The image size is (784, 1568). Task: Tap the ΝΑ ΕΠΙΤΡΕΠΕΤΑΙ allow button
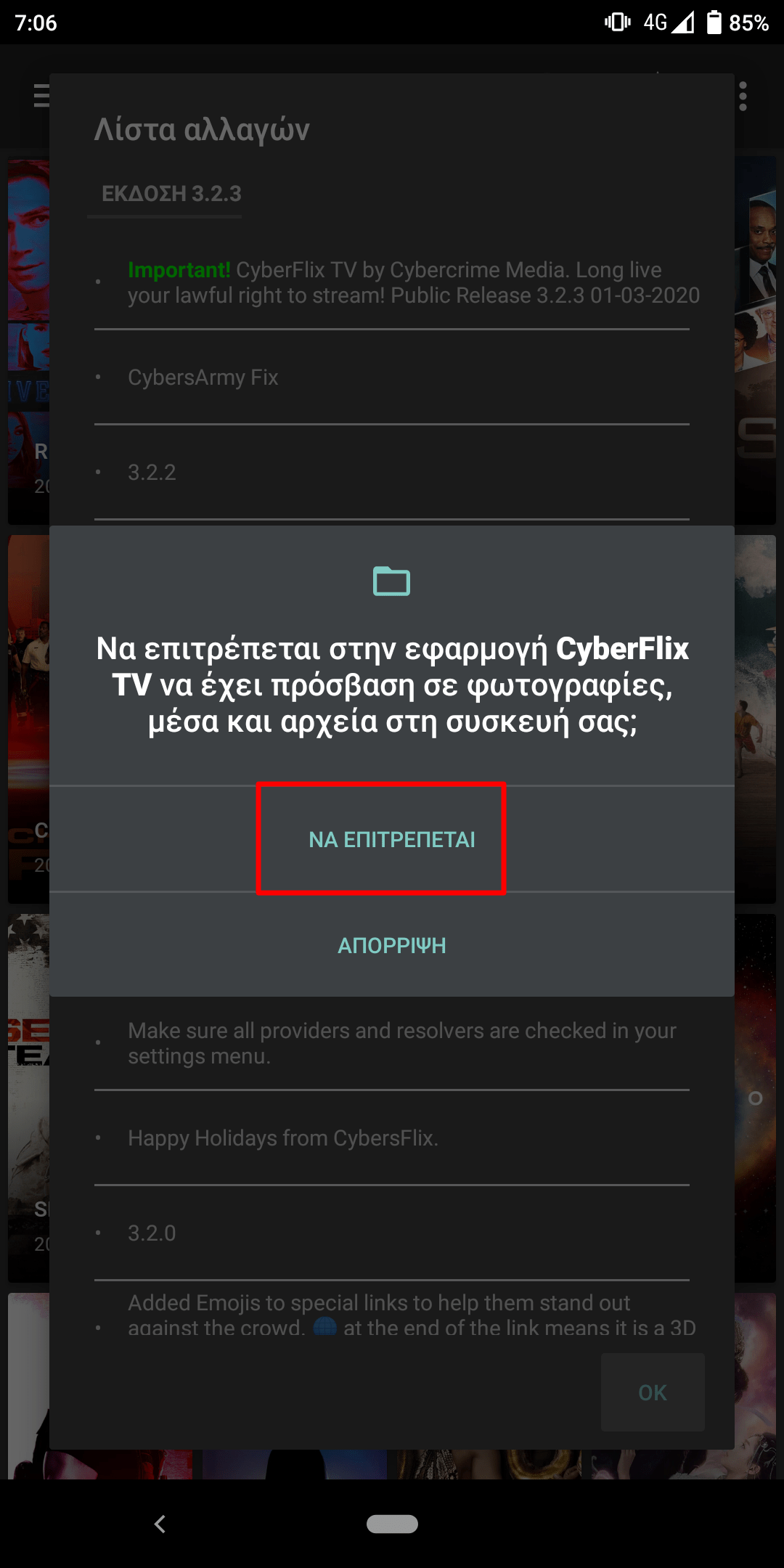(392, 839)
